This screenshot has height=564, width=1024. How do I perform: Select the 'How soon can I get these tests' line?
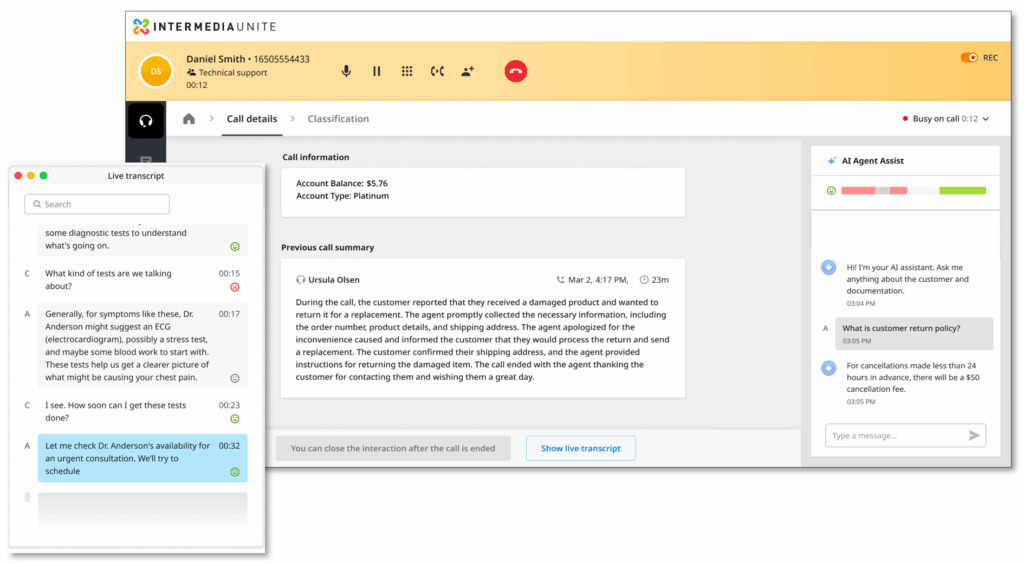coord(142,412)
